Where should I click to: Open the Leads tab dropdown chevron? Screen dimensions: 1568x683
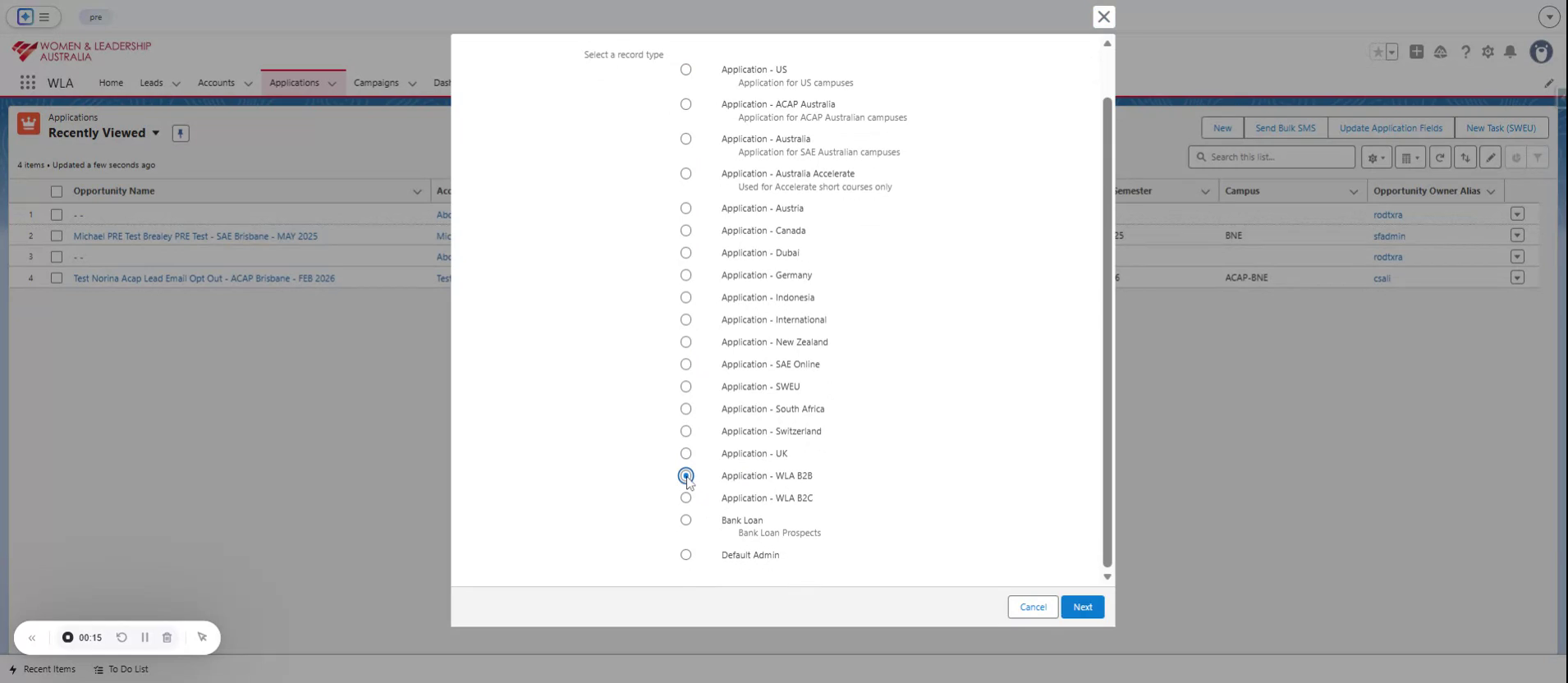(176, 84)
